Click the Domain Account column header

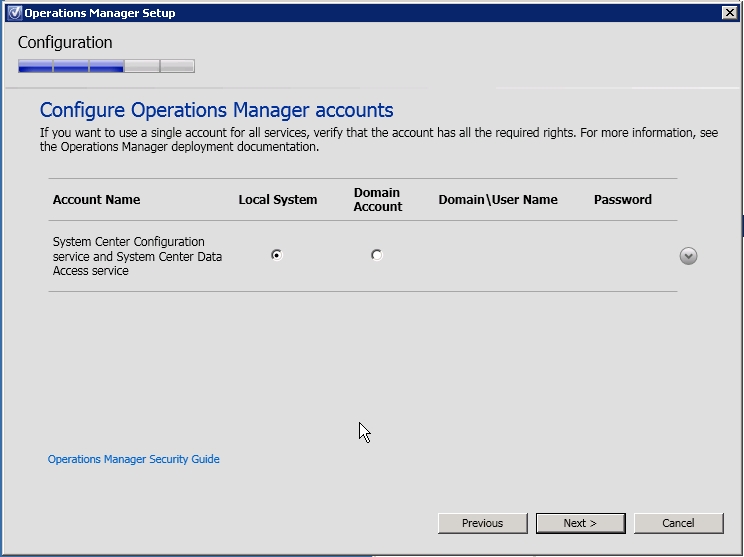click(377, 200)
